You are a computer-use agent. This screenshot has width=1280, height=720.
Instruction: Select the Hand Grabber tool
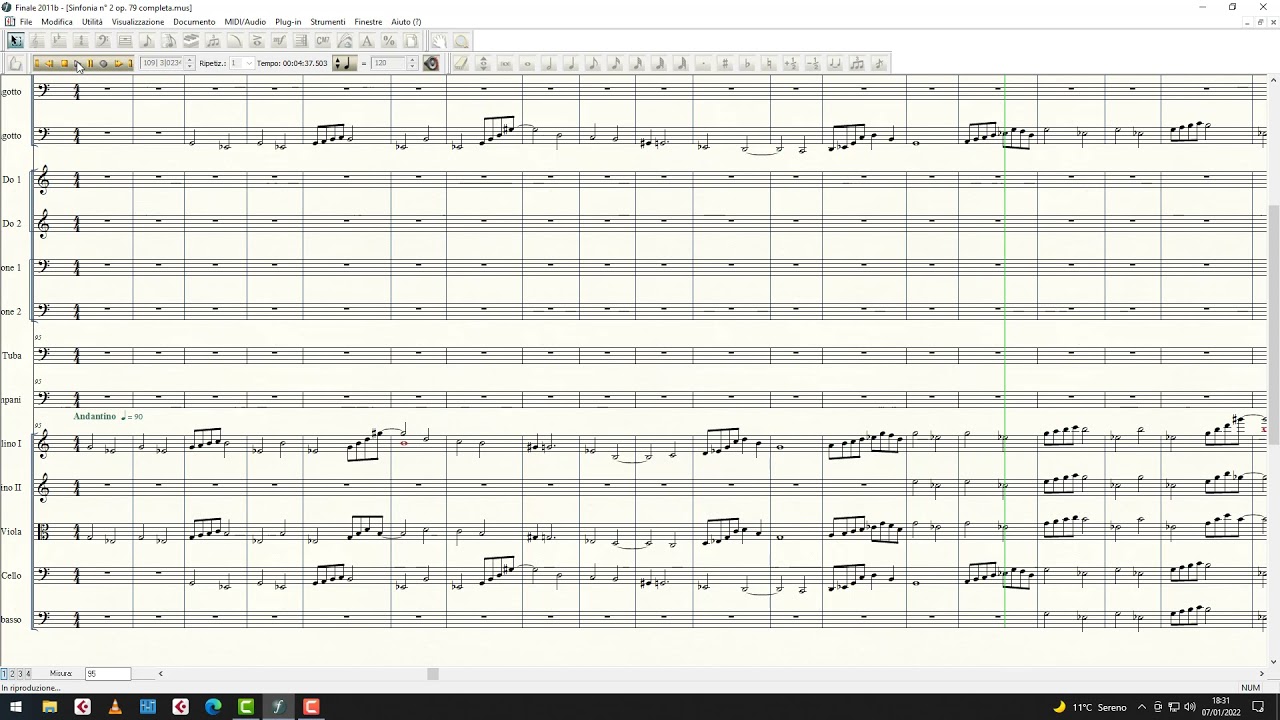(438, 41)
